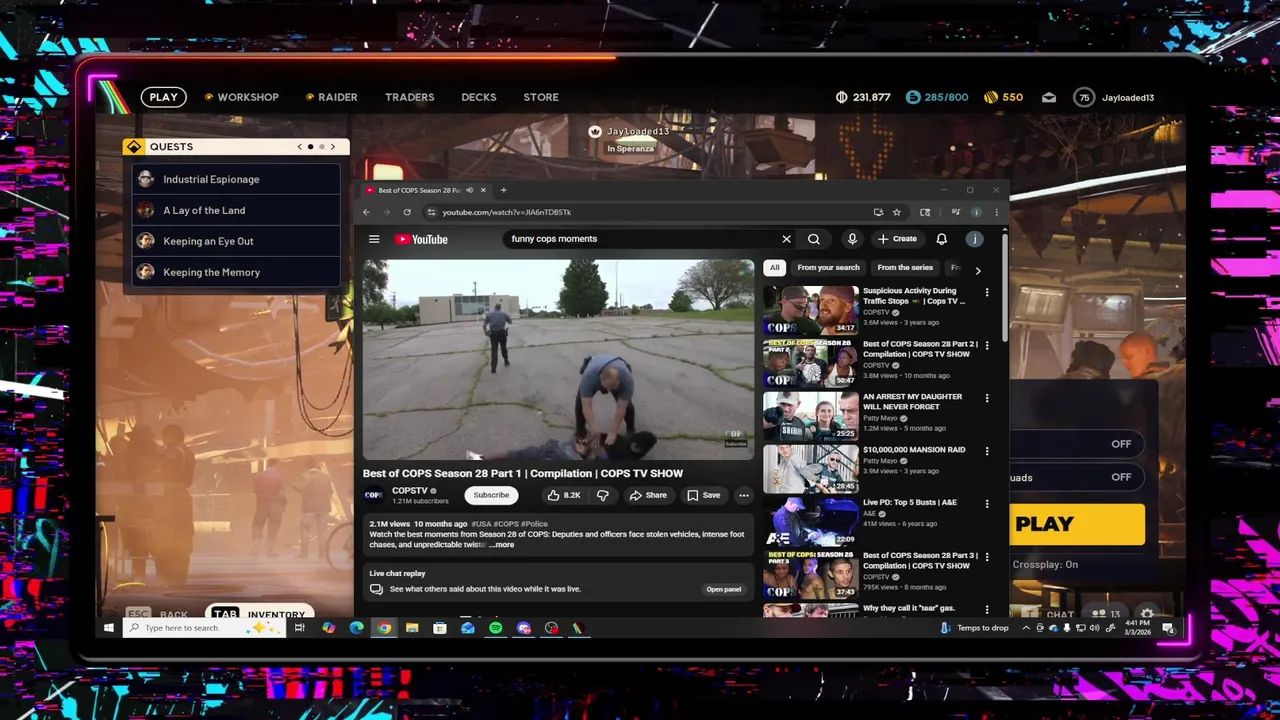Reload the YouTube page in Chrome

[407, 212]
